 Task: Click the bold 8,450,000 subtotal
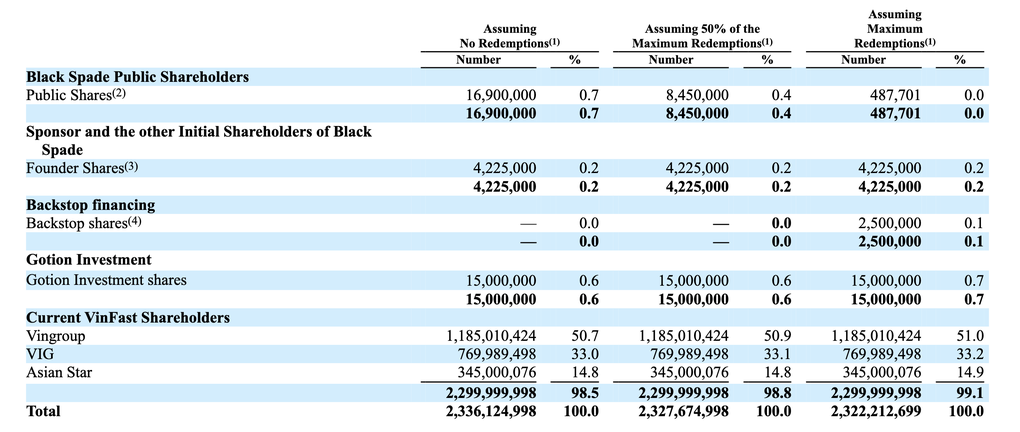697,114
